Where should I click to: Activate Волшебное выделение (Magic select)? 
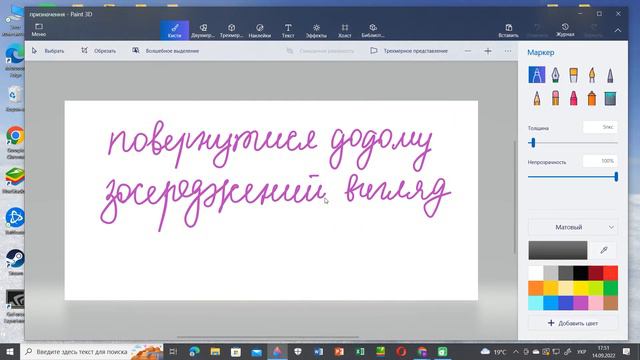tap(165, 51)
